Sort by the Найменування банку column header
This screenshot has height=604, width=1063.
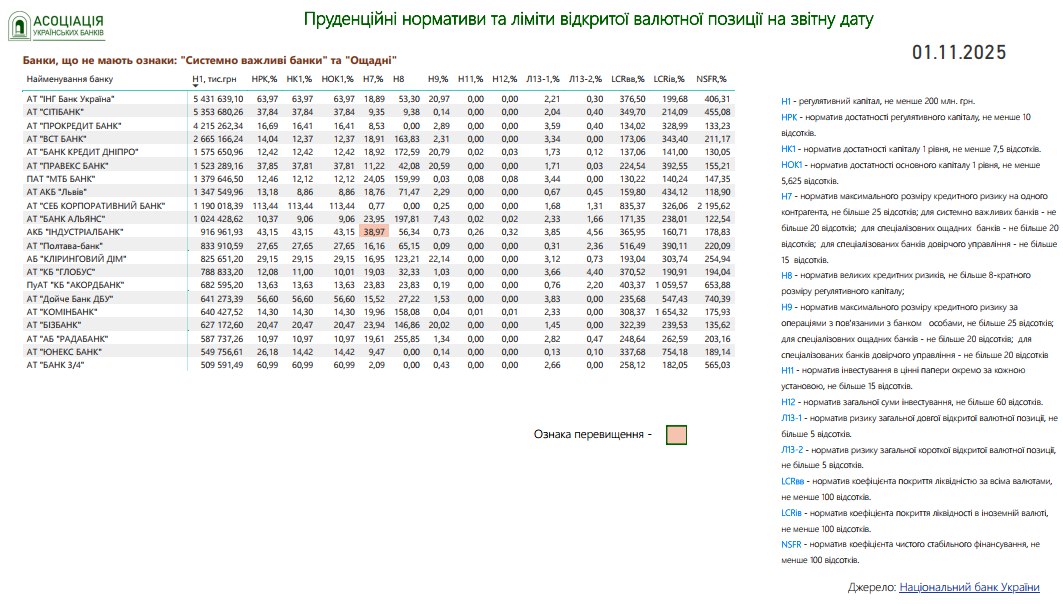point(70,78)
